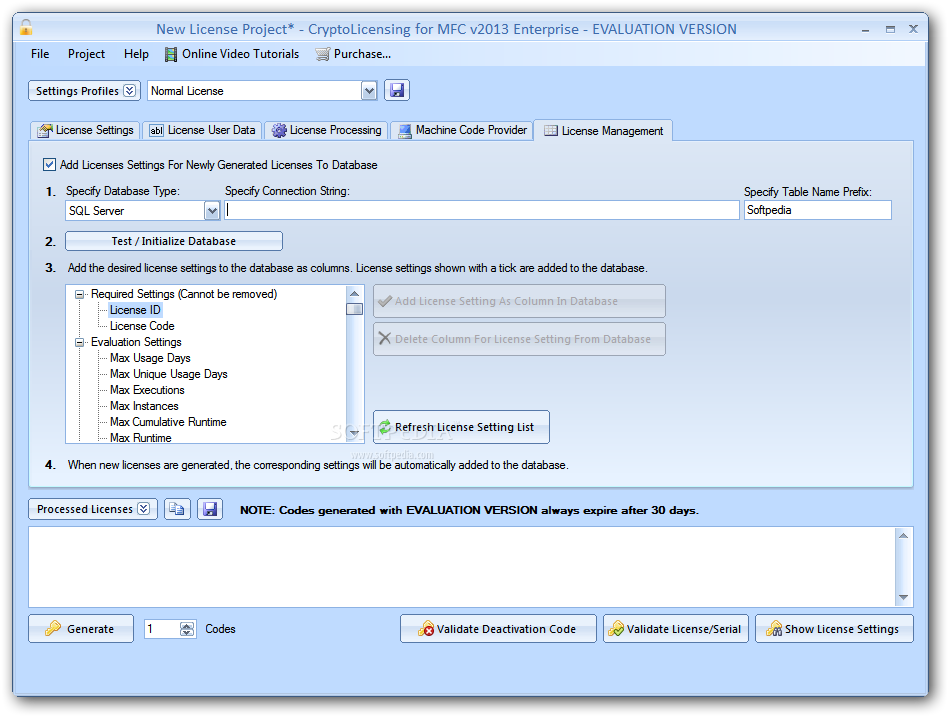Switch to the License Processing tab
The height and width of the screenshot is (717, 949).
327,131
